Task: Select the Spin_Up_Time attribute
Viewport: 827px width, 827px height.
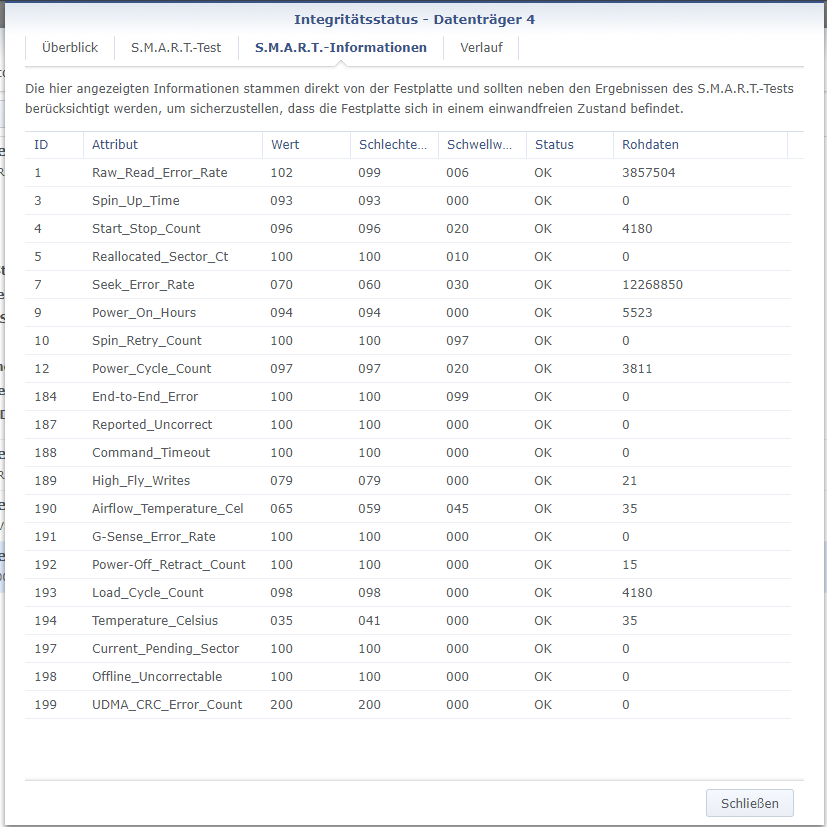Action: pos(136,200)
